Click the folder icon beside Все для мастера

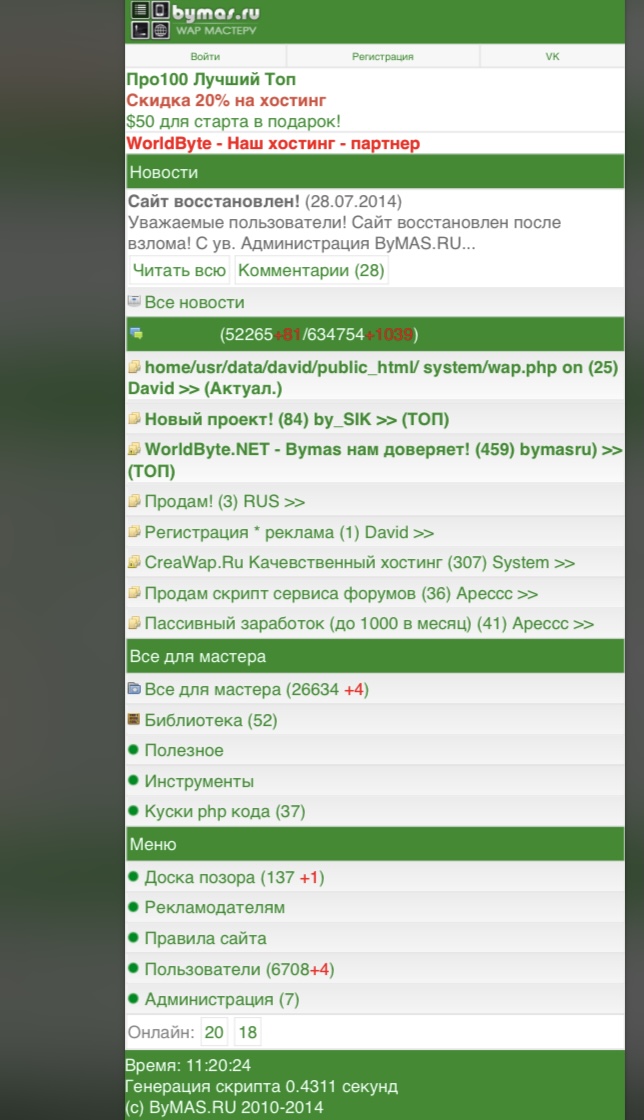pos(135,689)
